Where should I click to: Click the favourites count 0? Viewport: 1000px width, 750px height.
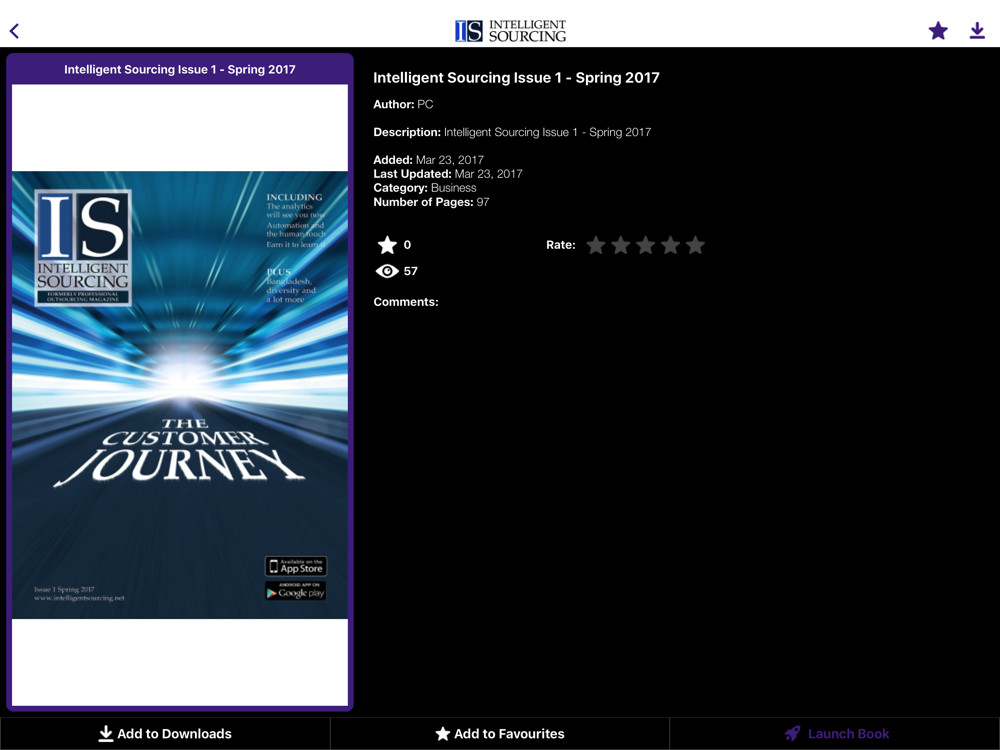click(407, 245)
